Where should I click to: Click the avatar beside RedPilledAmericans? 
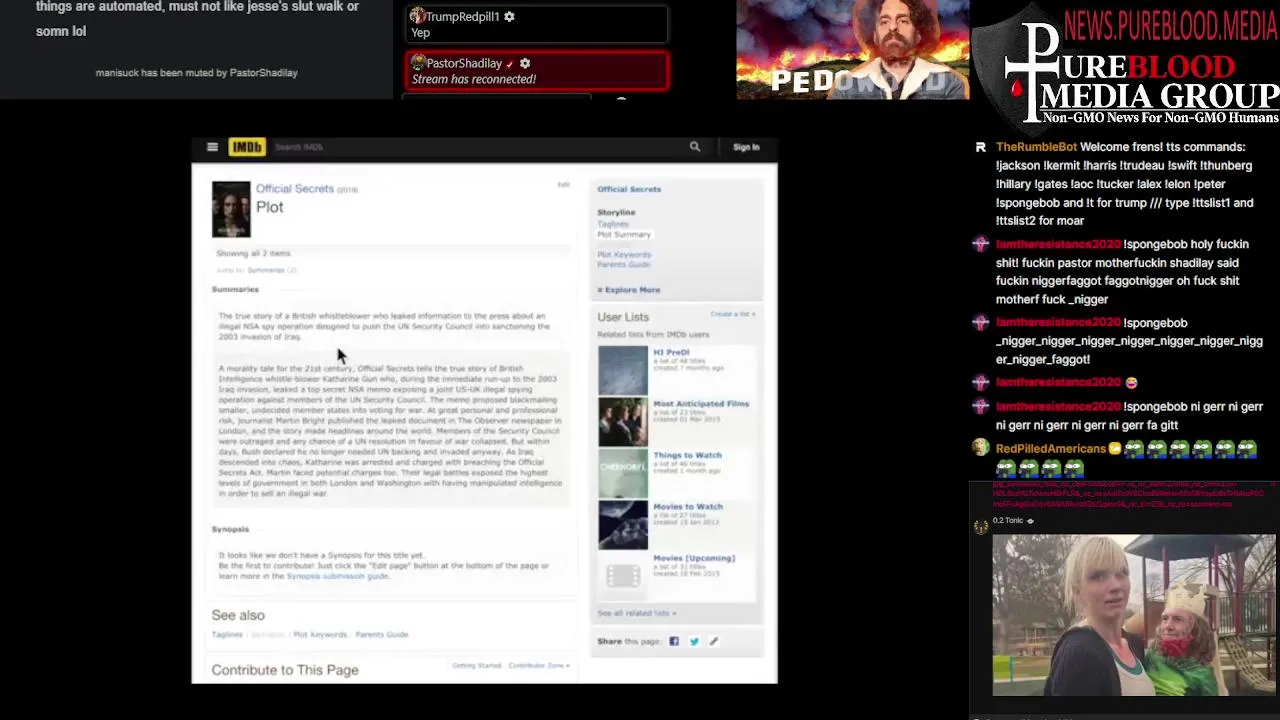coord(981,449)
